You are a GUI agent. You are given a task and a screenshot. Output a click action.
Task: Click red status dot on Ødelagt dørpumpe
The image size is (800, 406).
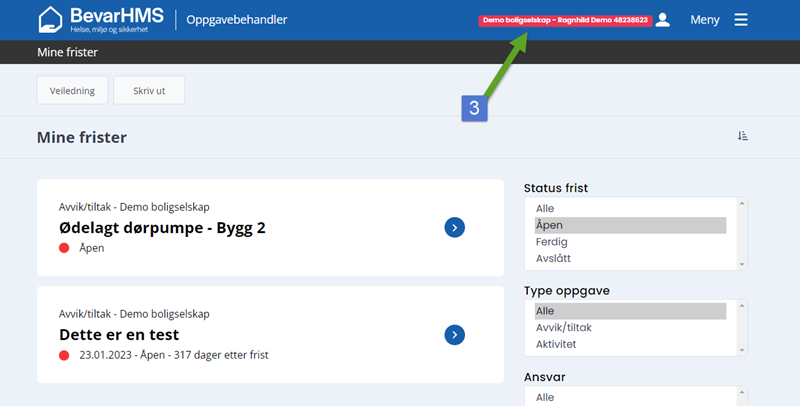click(64, 248)
